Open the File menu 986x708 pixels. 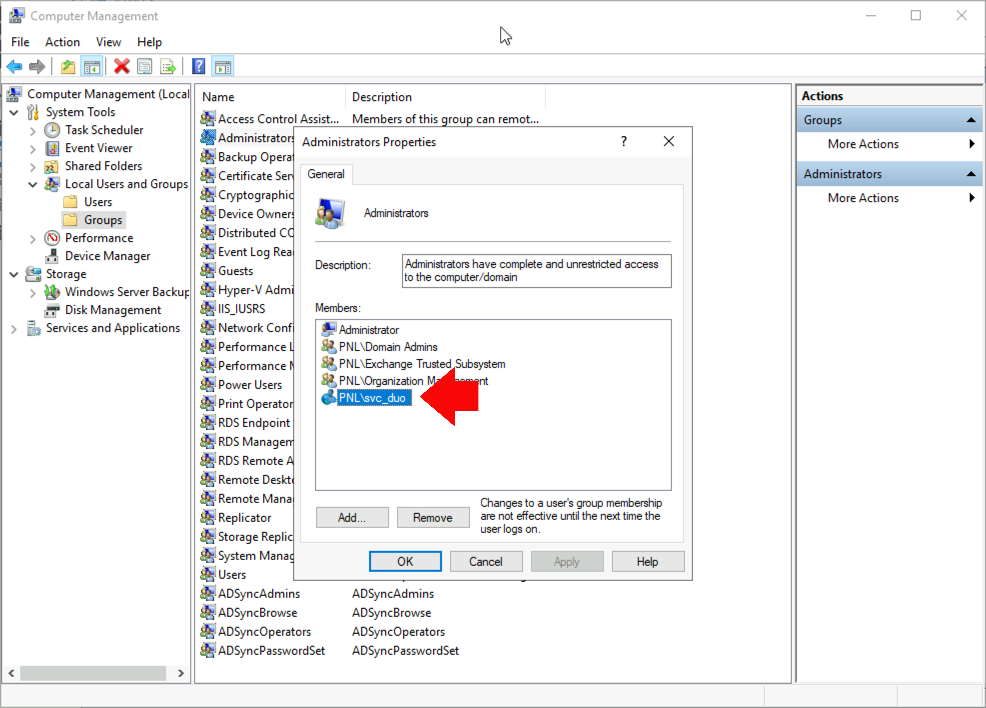tap(20, 42)
